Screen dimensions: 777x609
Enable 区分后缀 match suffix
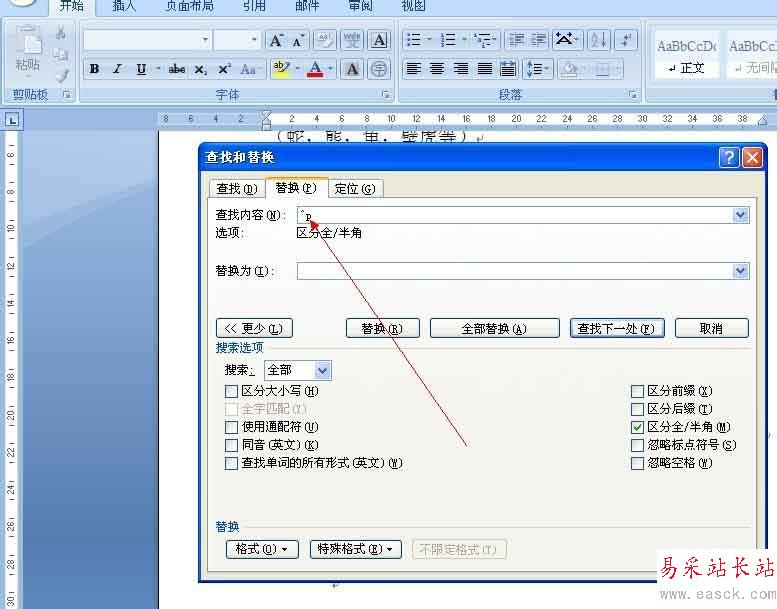637,409
